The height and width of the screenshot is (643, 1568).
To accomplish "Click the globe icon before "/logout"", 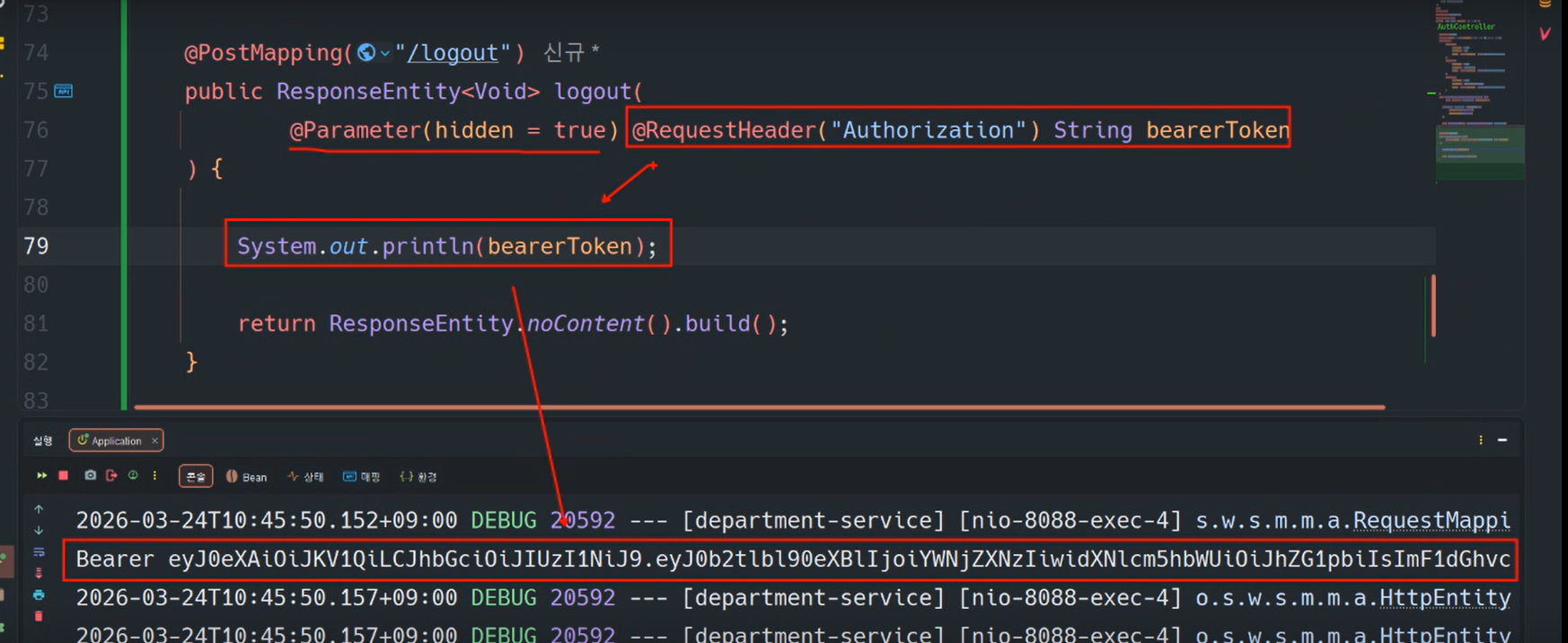I will (366, 53).
